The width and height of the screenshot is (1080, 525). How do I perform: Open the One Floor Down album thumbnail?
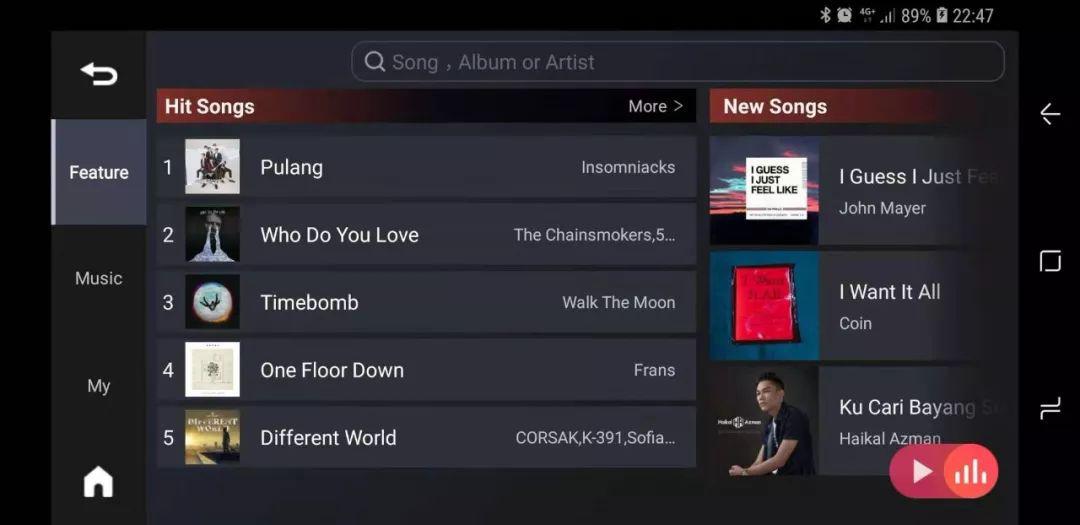tap(212, 369)
